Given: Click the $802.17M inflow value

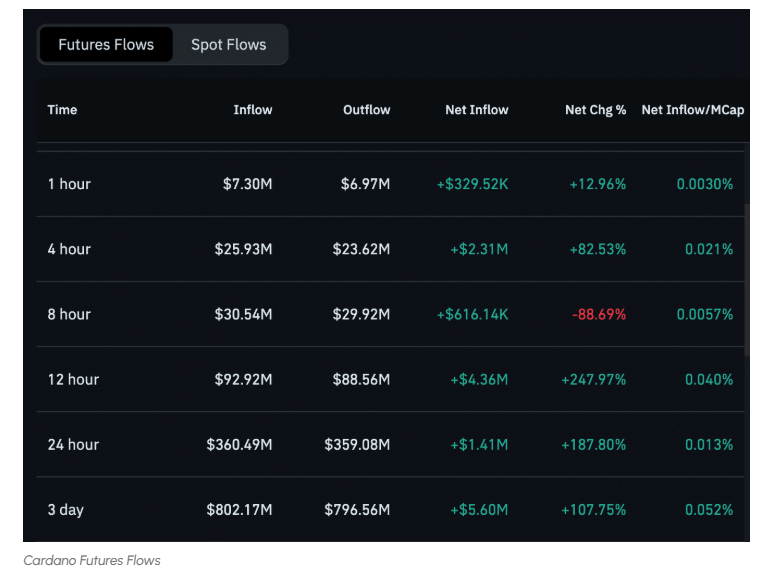Looking at the screenshot, I should click(x=239, y=510).
